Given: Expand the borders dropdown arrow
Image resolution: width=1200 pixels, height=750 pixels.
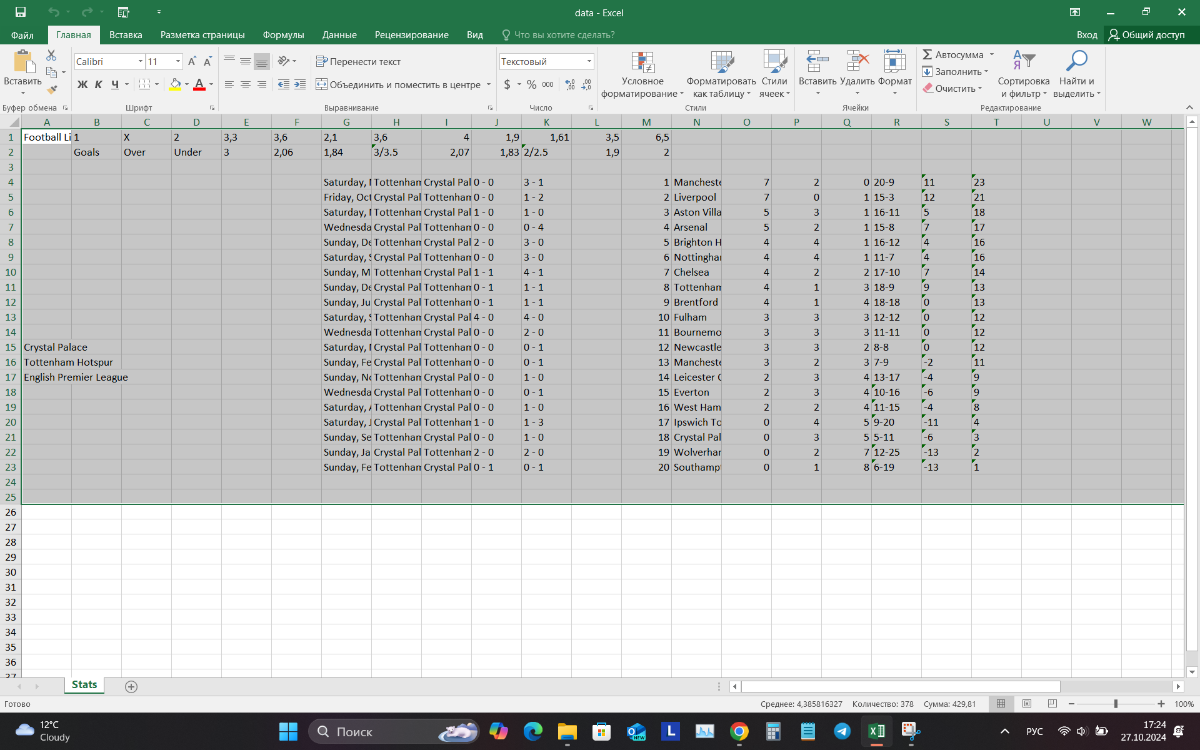Looking at the screenshot, I should point(158,85).
